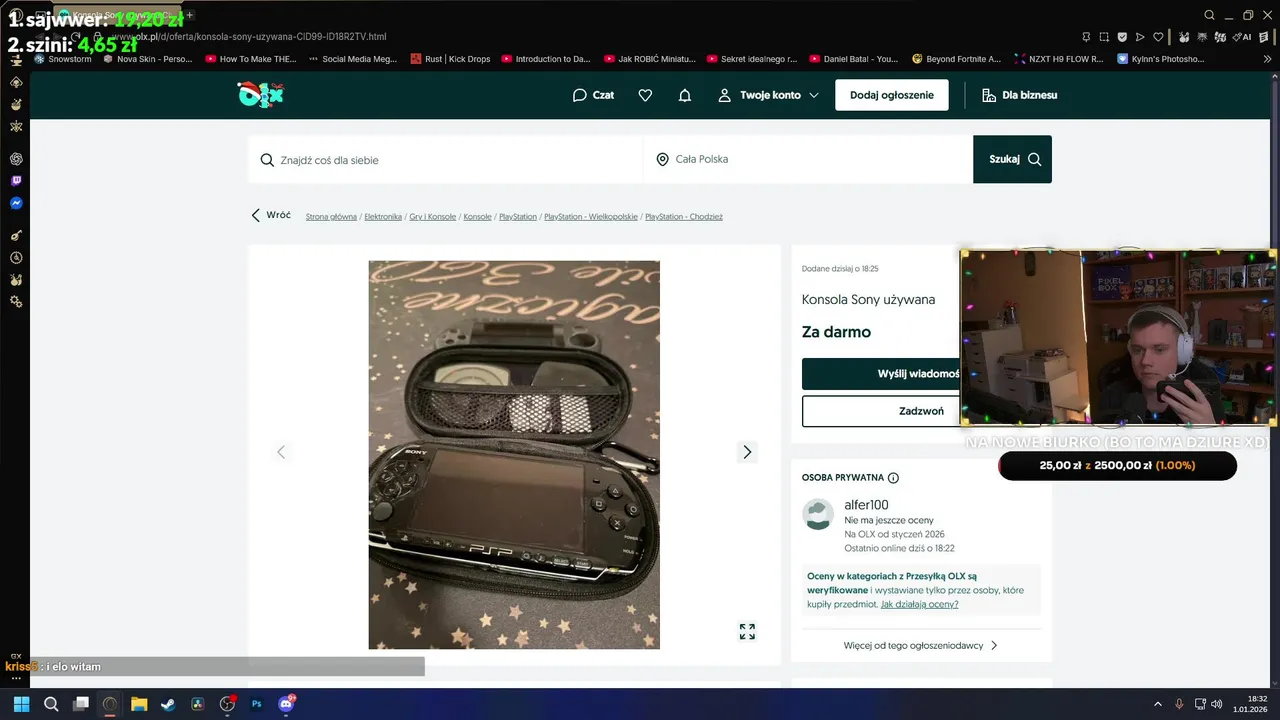Open 'Social Media Meg...' bookmark
Viewport: 1280px width, 720px height.
(353, 59)
